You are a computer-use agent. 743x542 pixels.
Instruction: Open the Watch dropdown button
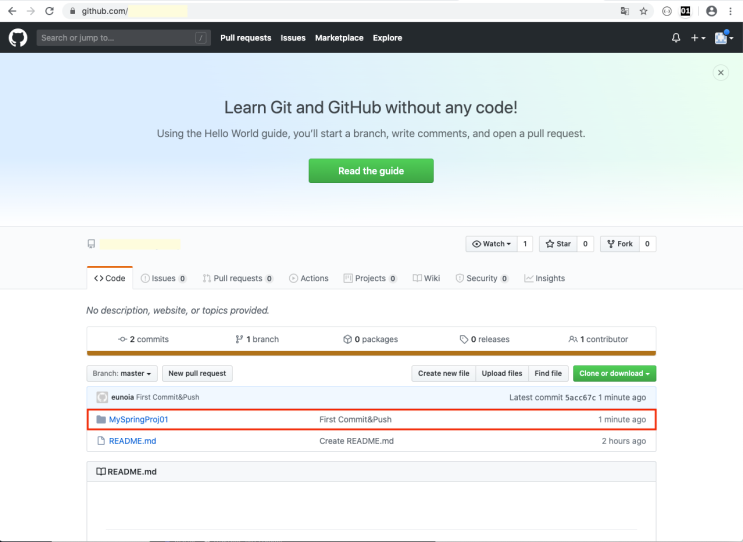(491, 244)
